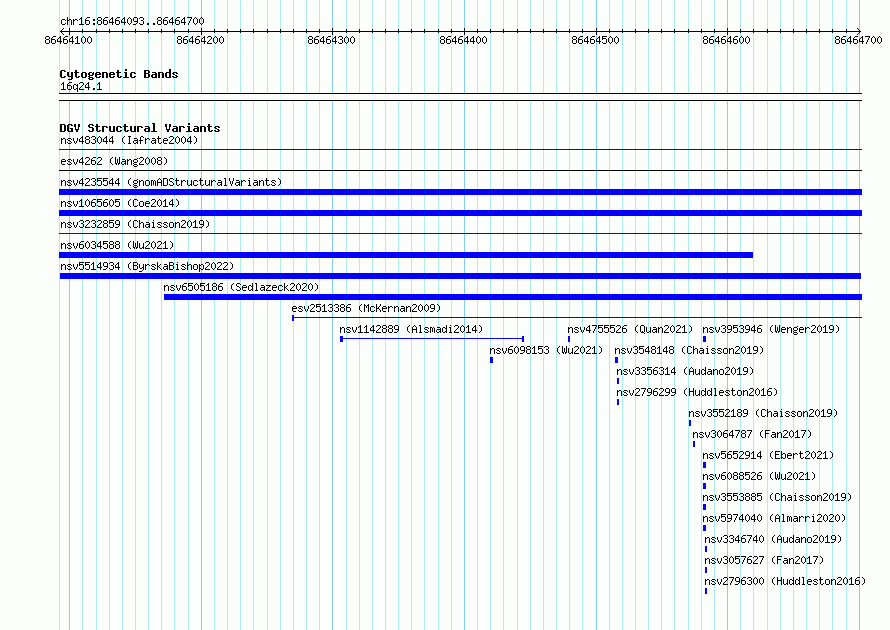Viewport: 890px width, 630px height.
Task: Click nsv3346740 (Audano2019) variant label
Action: click(773, 539)
